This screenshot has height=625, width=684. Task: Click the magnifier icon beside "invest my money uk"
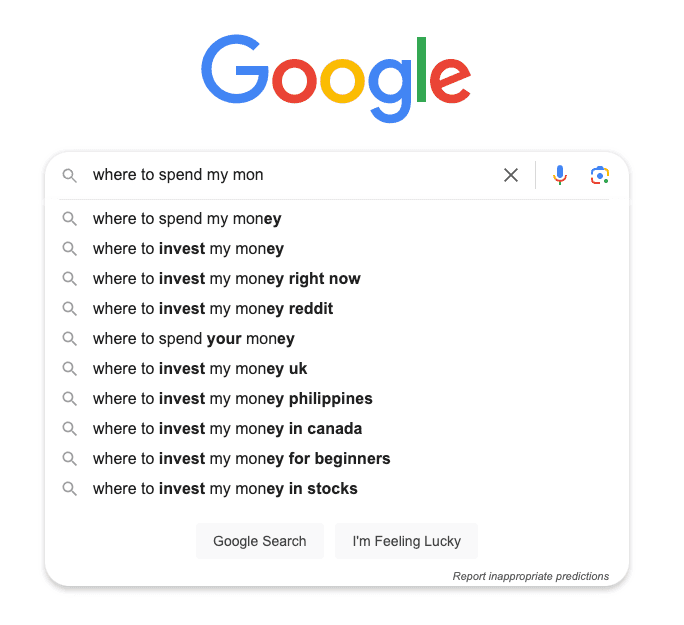[69, 369]
